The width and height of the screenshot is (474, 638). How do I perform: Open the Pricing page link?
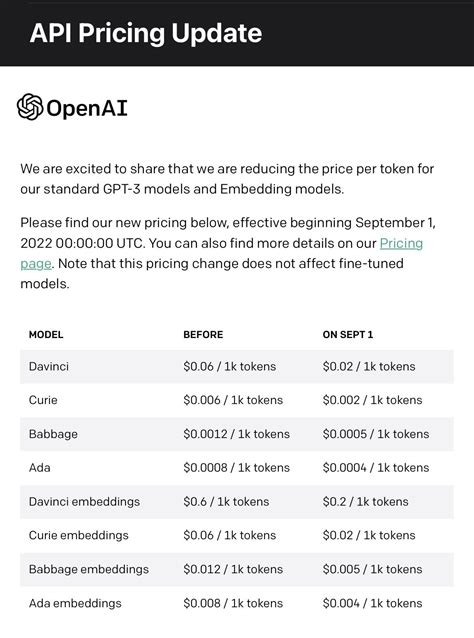(x=401, y=243)
